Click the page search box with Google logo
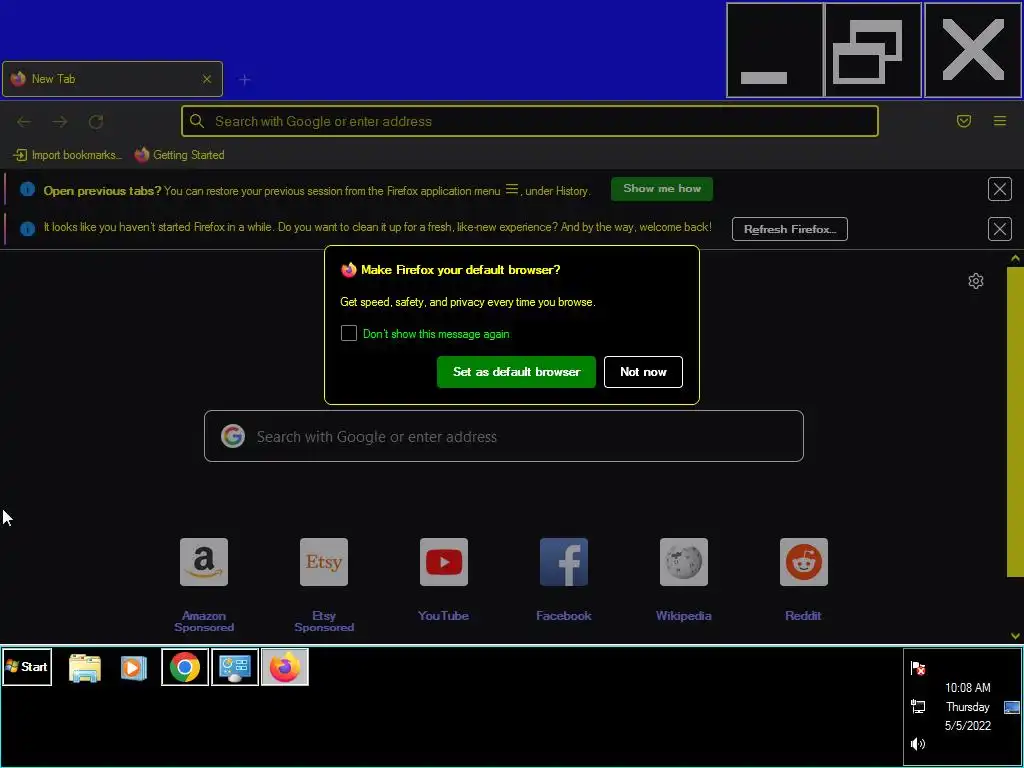The width and height of the screenshot is (1024, 768). tap(504, 436)
